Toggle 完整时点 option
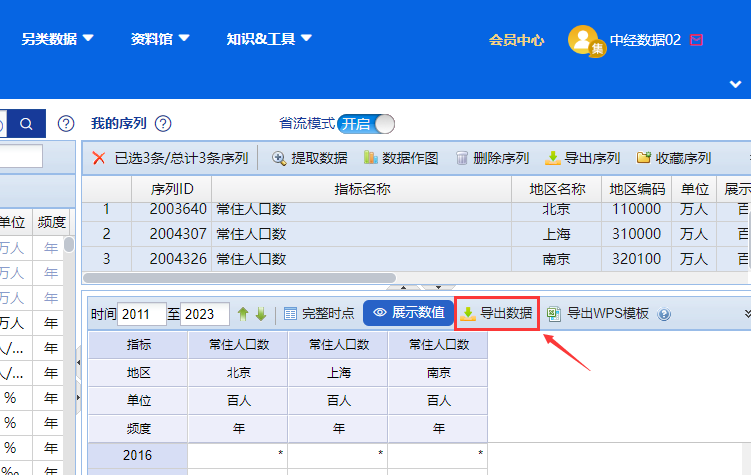751x475 pixels. coord(319,313)
